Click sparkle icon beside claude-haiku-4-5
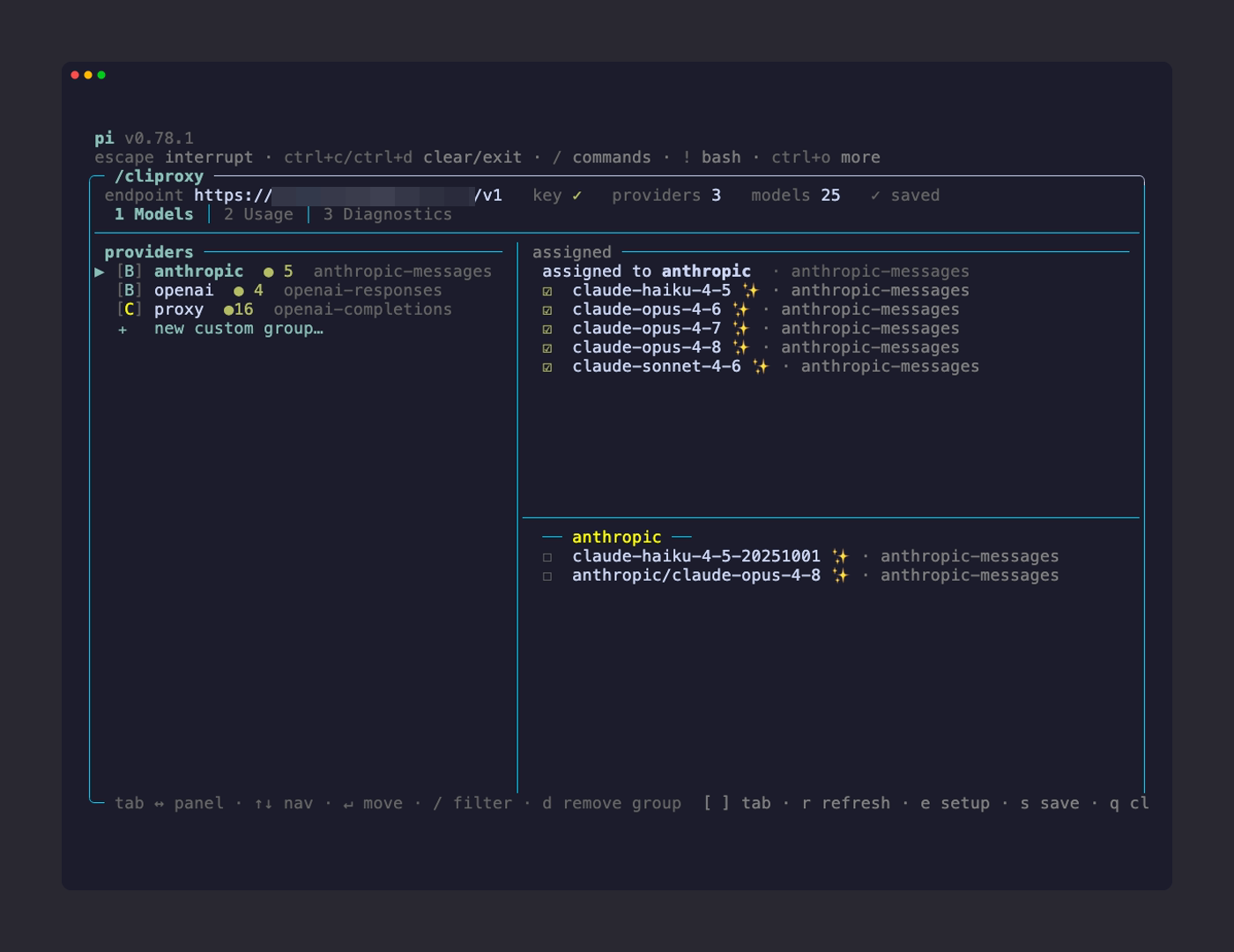1234x952 pixels. [751, 290]
